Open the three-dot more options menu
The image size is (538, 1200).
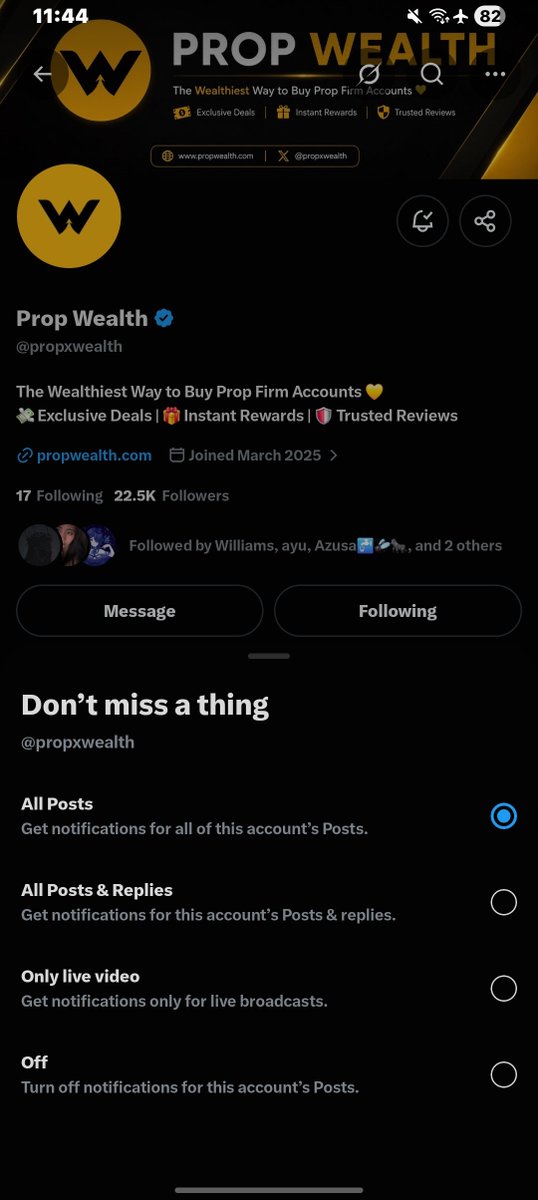click(494, 74)
